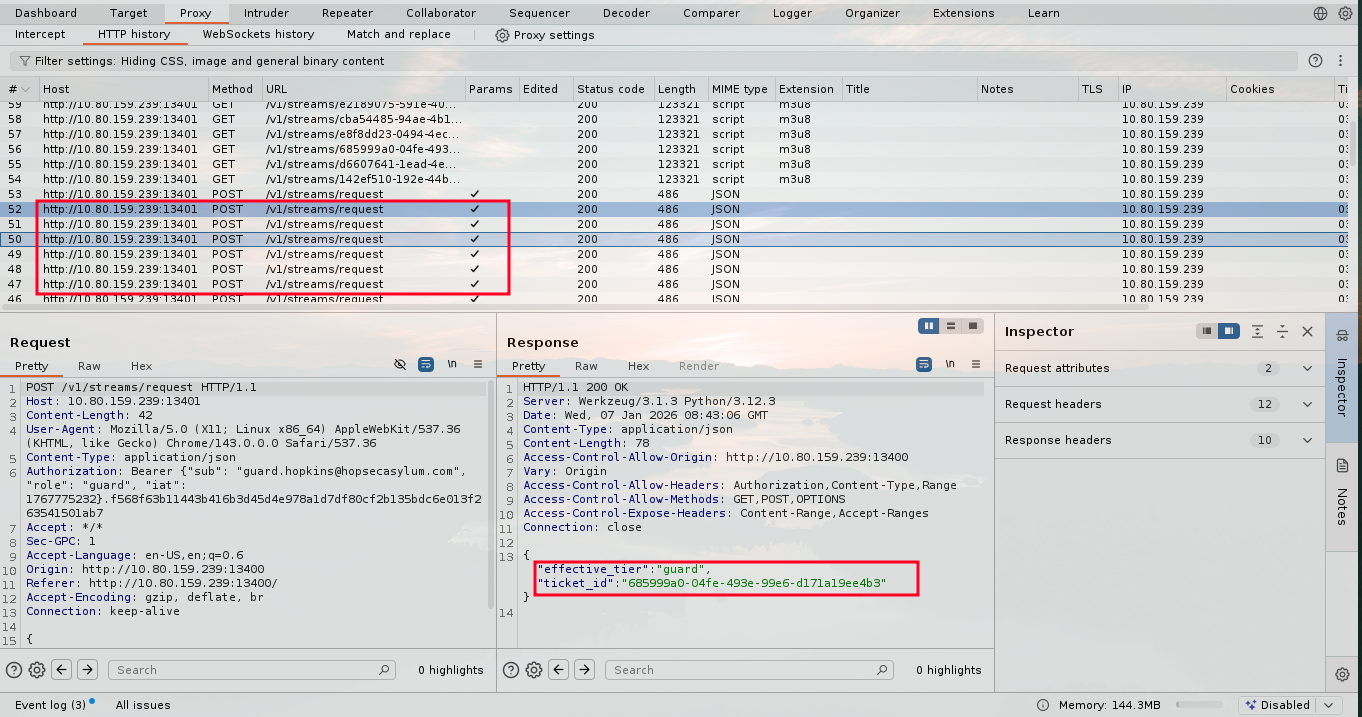Image resolution: width=1362 pixels, height=717 pixels.
Task: Go to previous search match in Response
Action: coord(559,670)
